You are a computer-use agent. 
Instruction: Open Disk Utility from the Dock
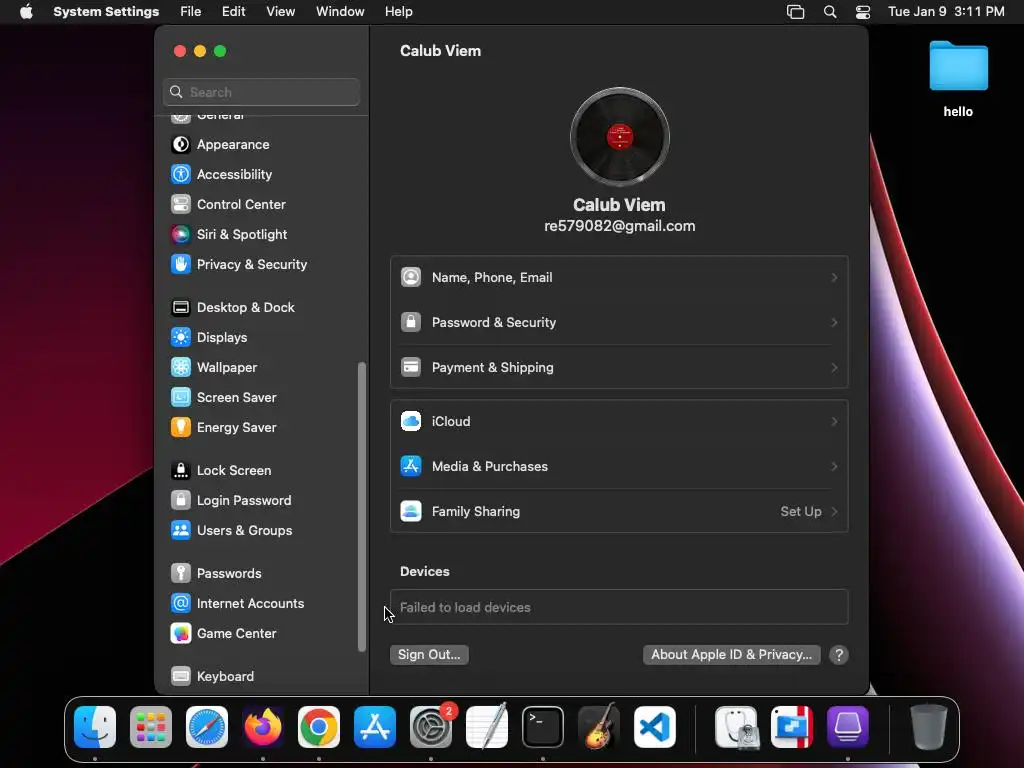pyautogui.click(x=736, y=727)
